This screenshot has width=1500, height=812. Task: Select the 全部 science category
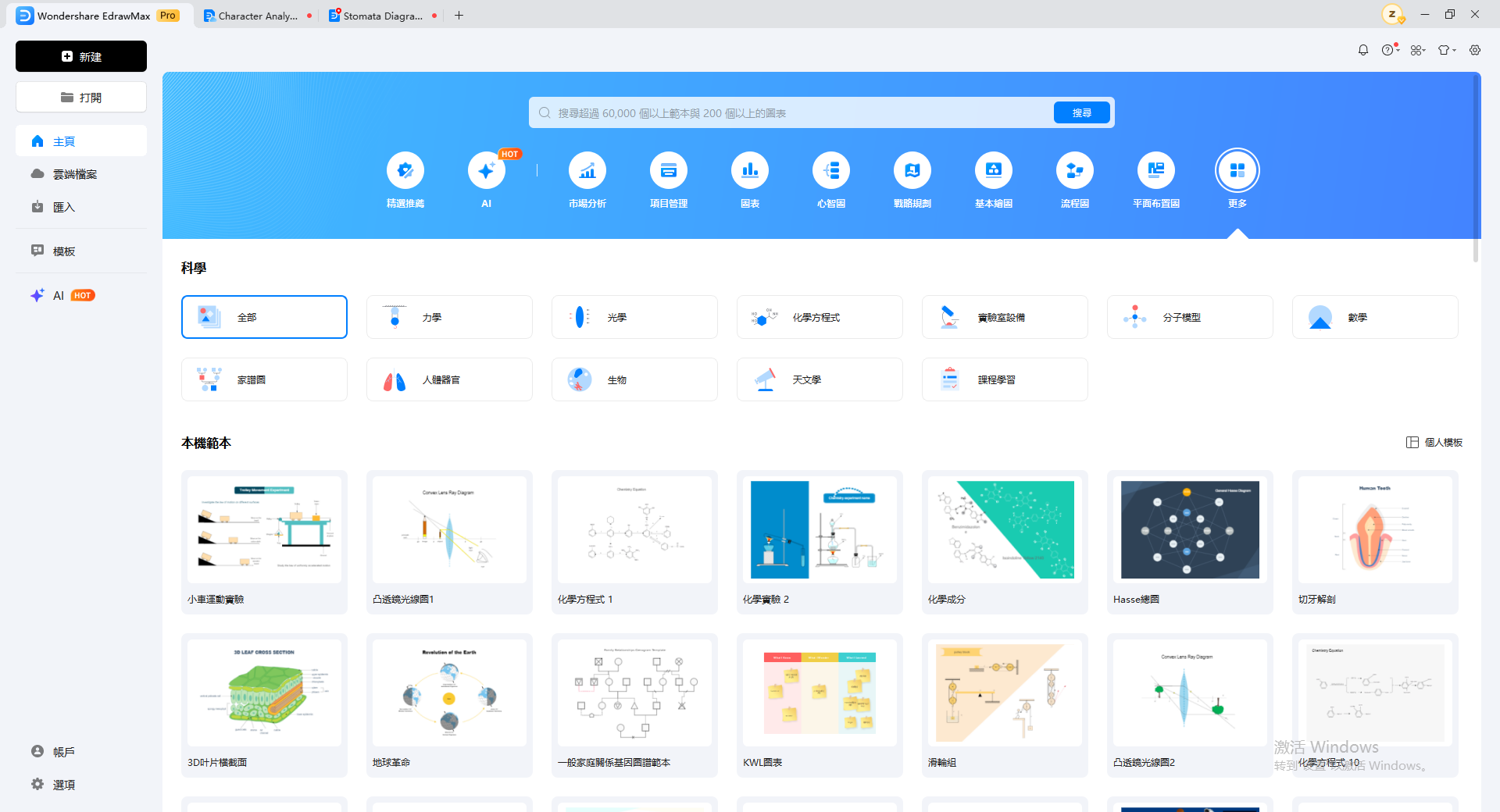264,317
